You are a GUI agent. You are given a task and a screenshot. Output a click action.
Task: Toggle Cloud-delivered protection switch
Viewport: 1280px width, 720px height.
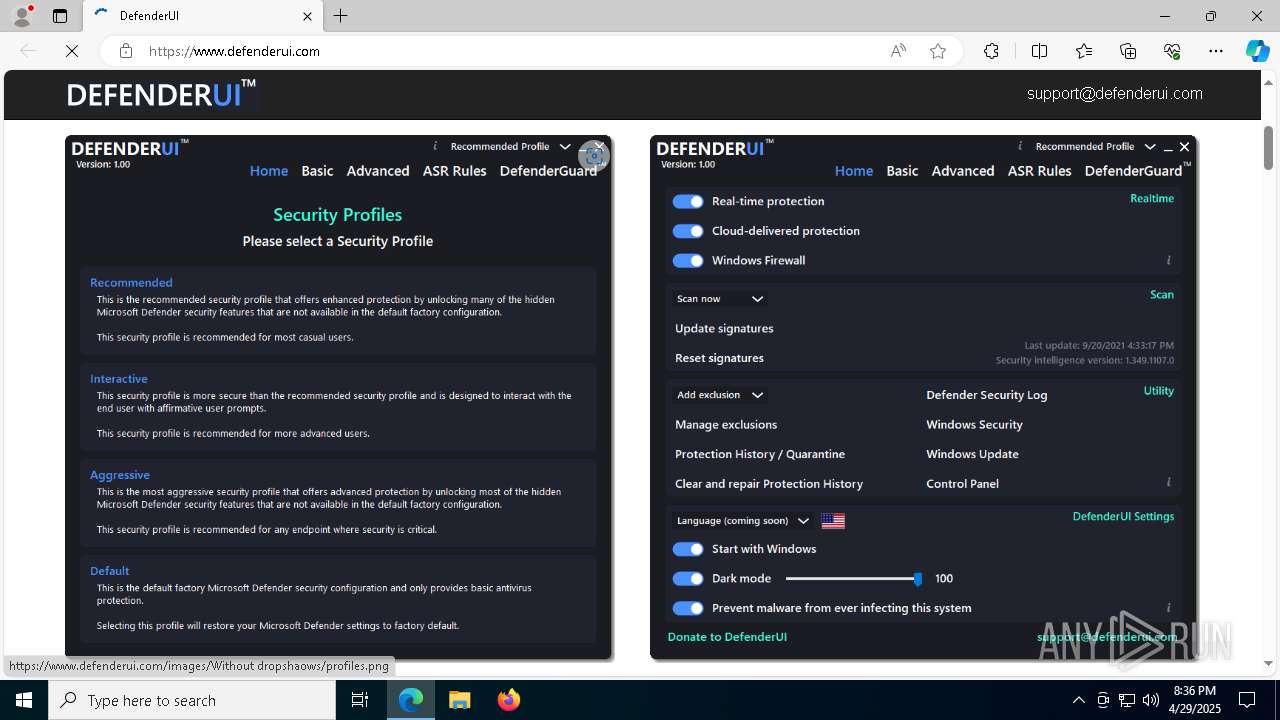pyautogui.click(x=688, y=231)
